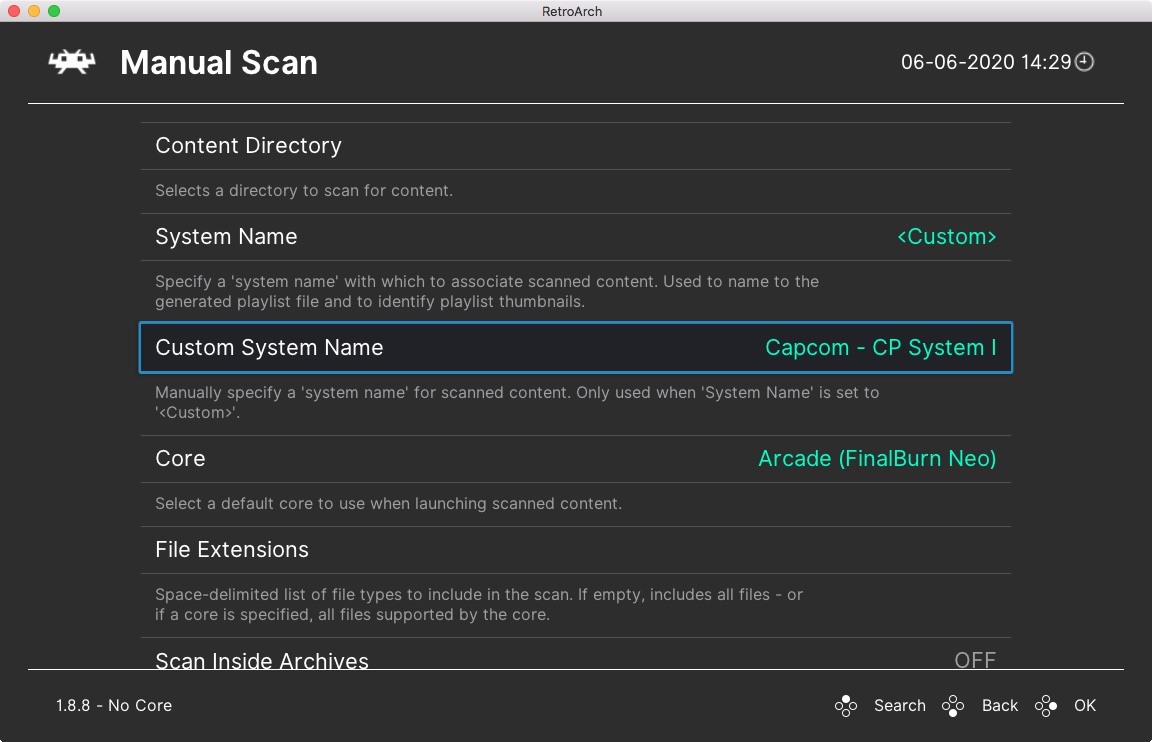The height and width of the screenshot is (742, 1152).
Task: Open the Core selection row
Action: point(576,458)
